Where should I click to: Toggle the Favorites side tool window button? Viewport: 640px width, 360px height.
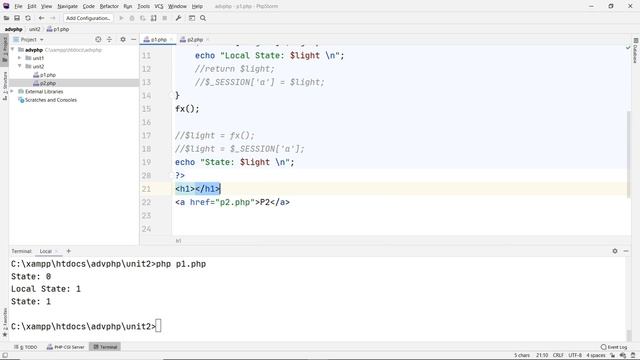point(4,322)
